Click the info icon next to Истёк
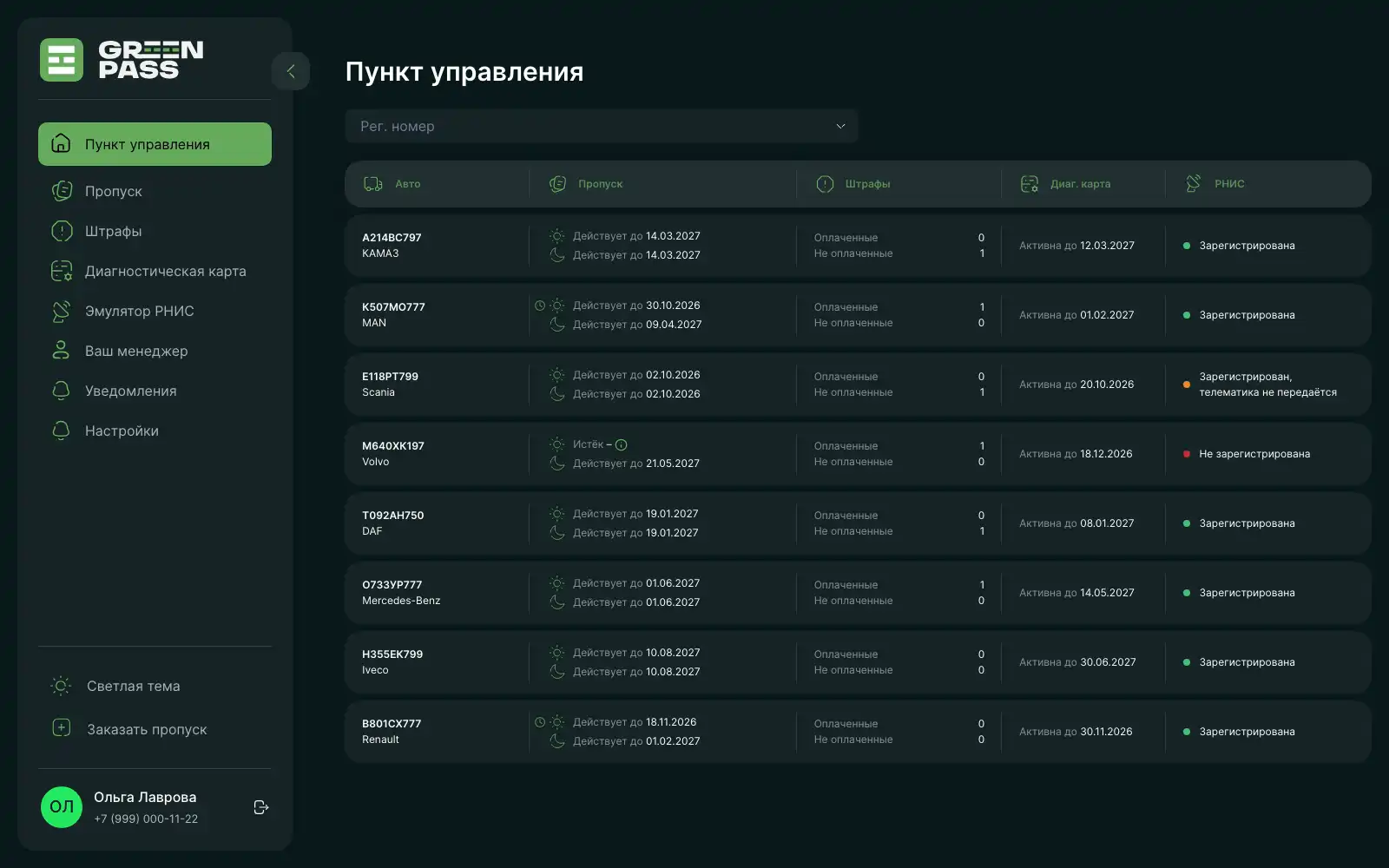The image size is (1389, 868). pos(621,444)
